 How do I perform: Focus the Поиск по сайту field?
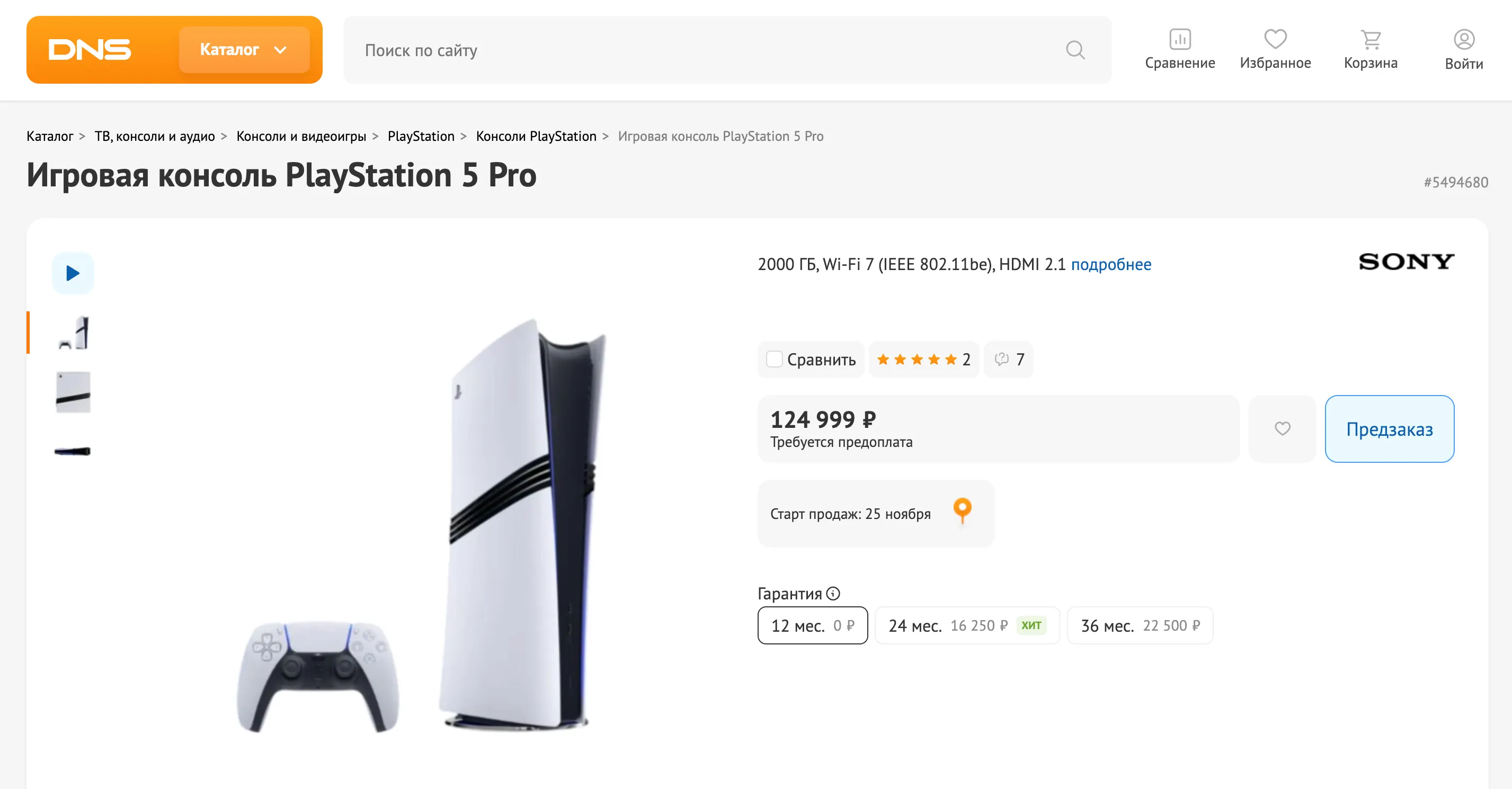705,50
